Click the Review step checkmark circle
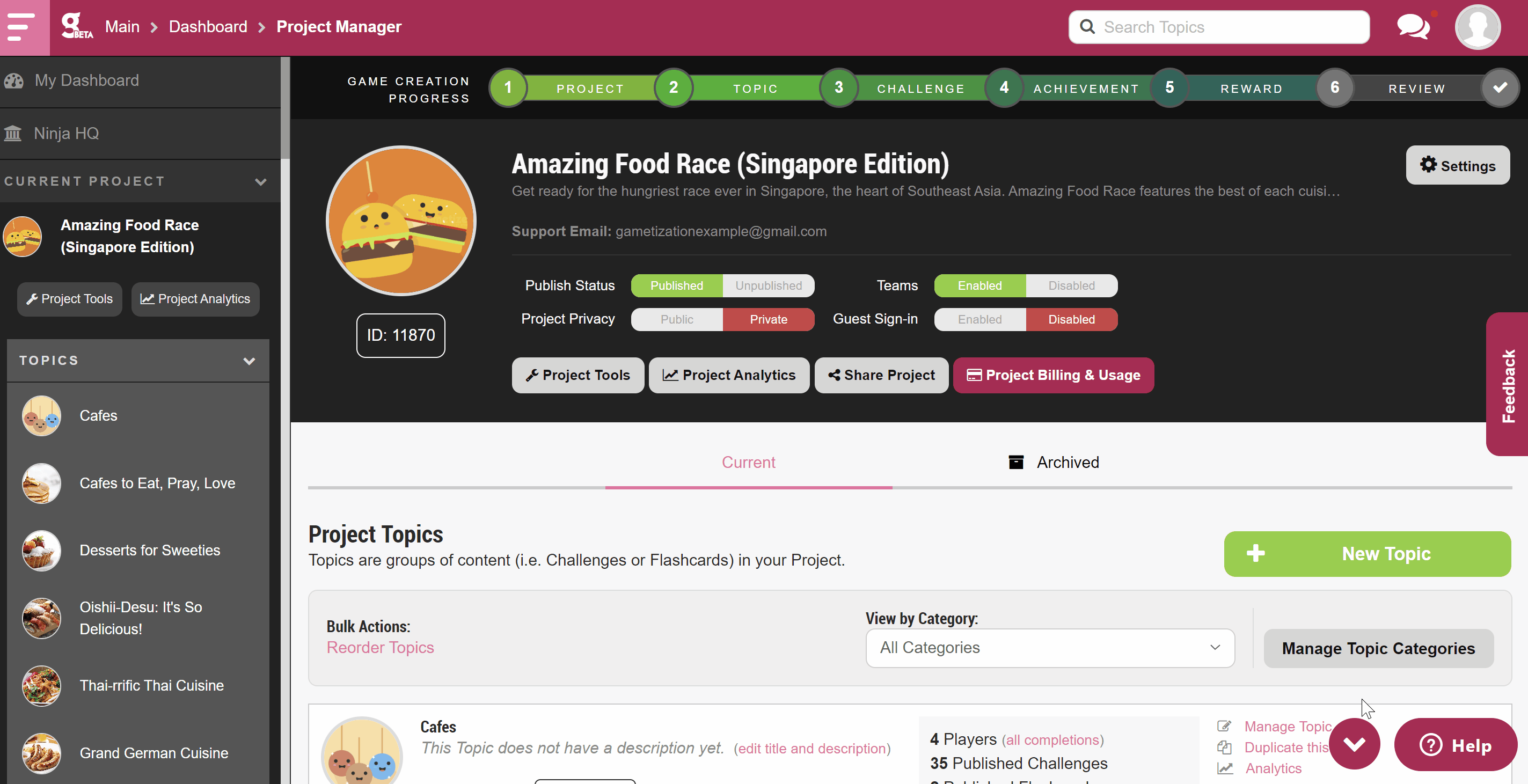Image resolution: width=1528 pixels, height=784 pixels. click(1500, 88)
